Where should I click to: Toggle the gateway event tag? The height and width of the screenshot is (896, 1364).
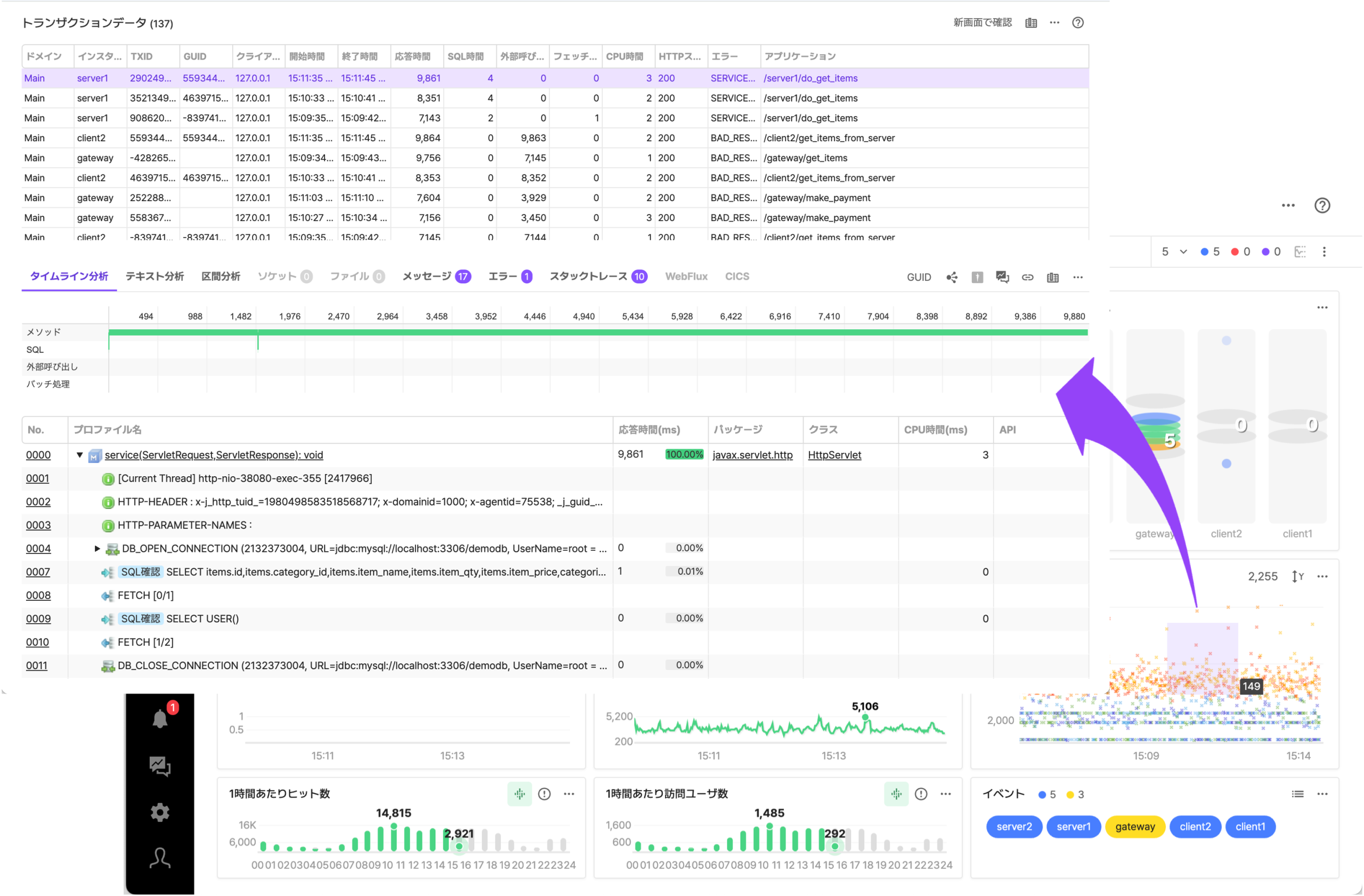[x=1135, y=827]
